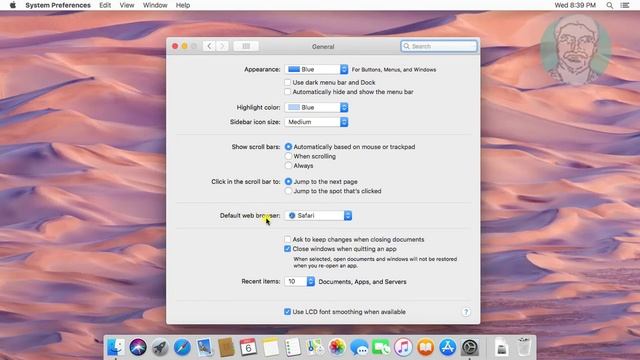Minimize the General preferences window
640x360 pixels.
(x=184, y=46)
